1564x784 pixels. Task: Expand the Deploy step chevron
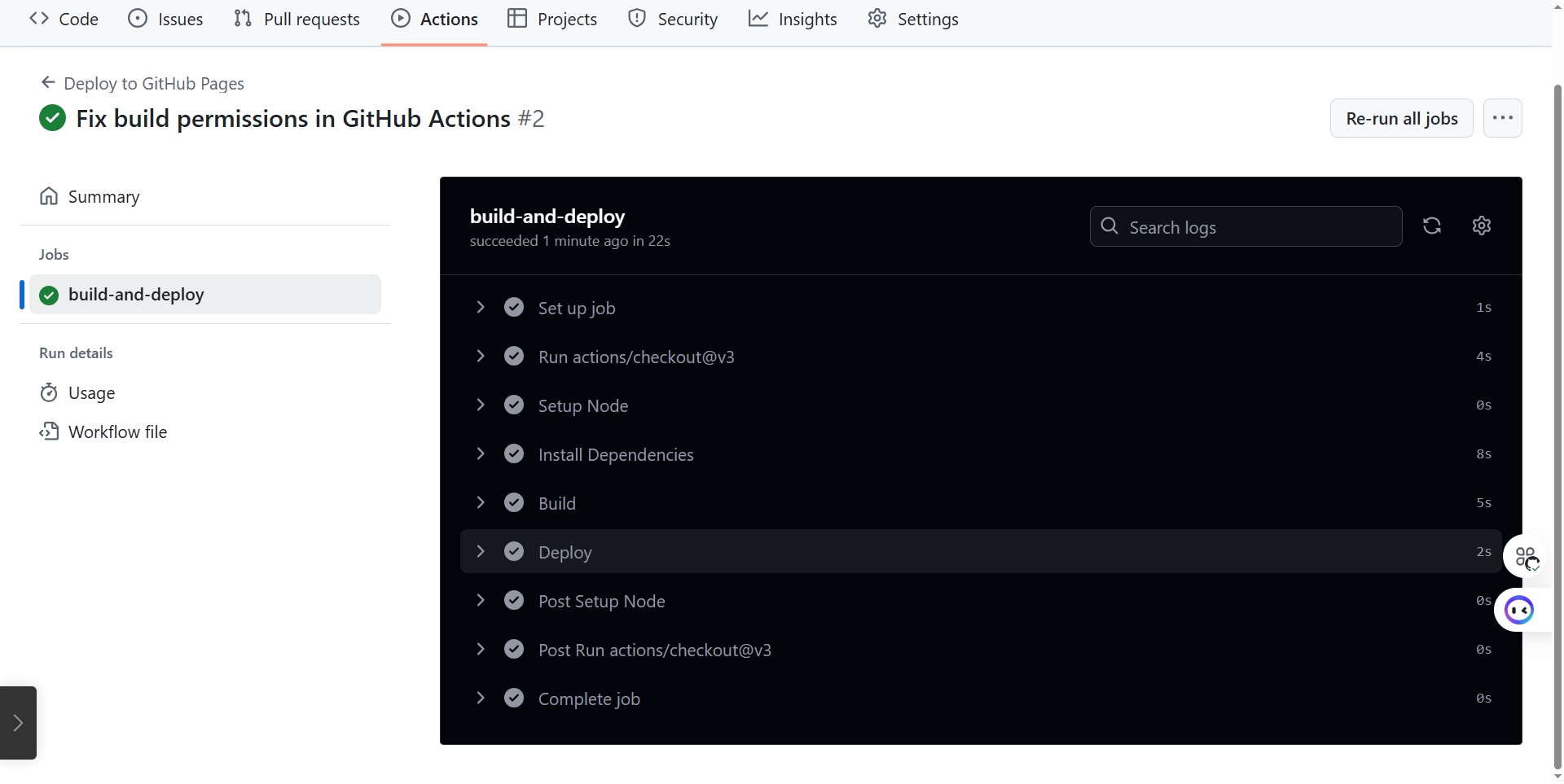pyautogui.click(x=481, y=551)
